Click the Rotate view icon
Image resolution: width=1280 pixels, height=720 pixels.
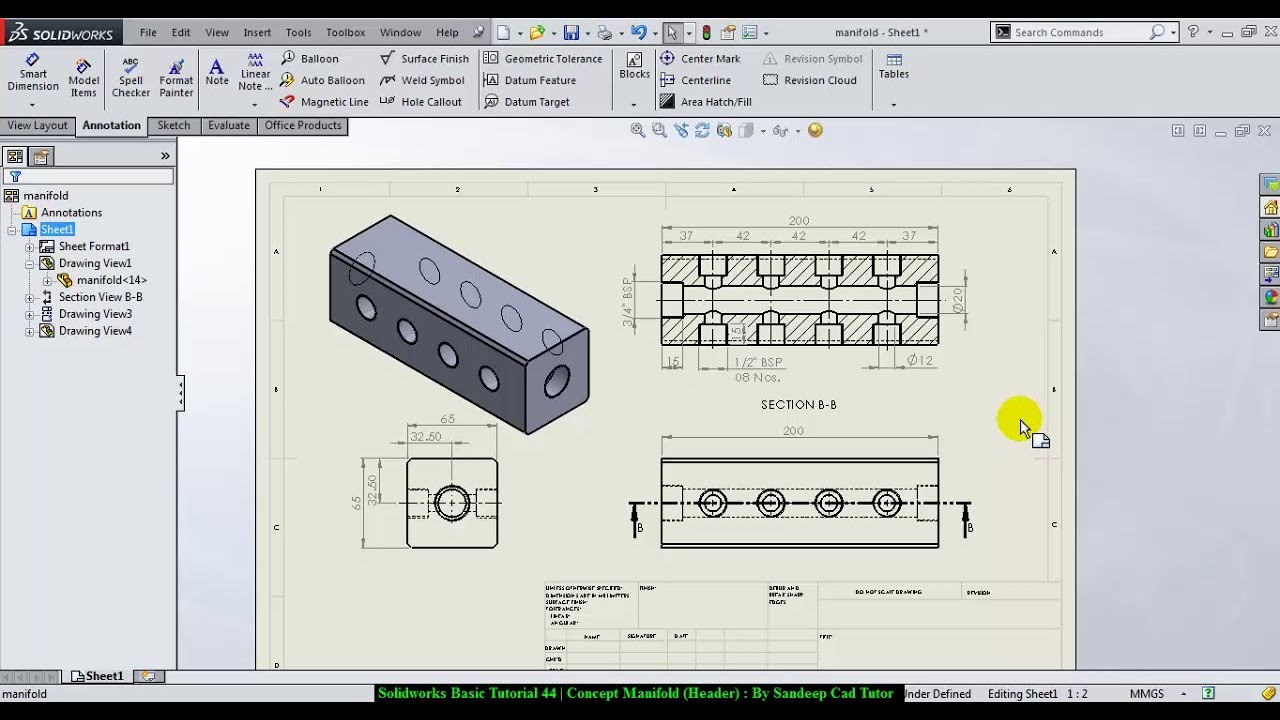coord(702,130)
